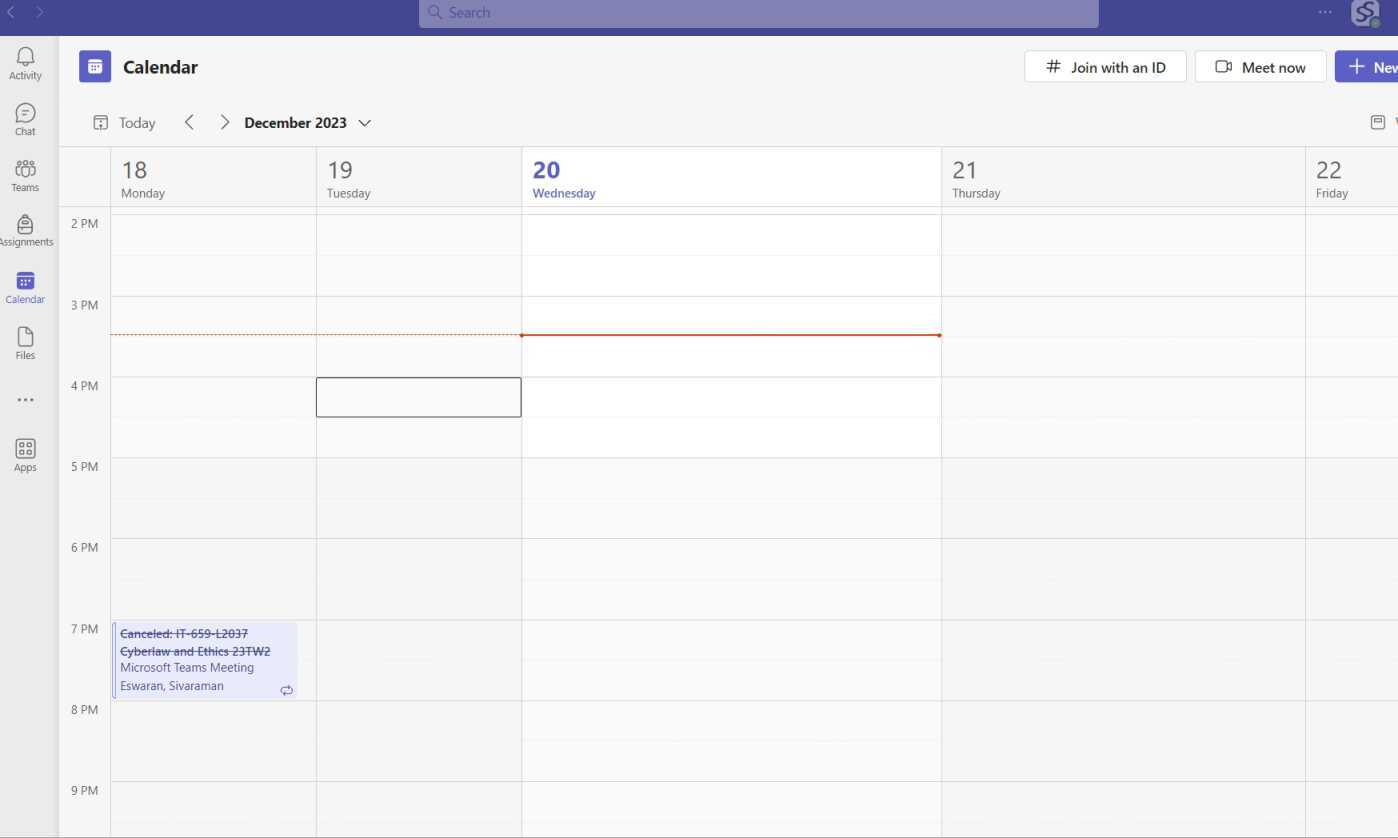Open Files from the sidebar

tap(25, 343)
